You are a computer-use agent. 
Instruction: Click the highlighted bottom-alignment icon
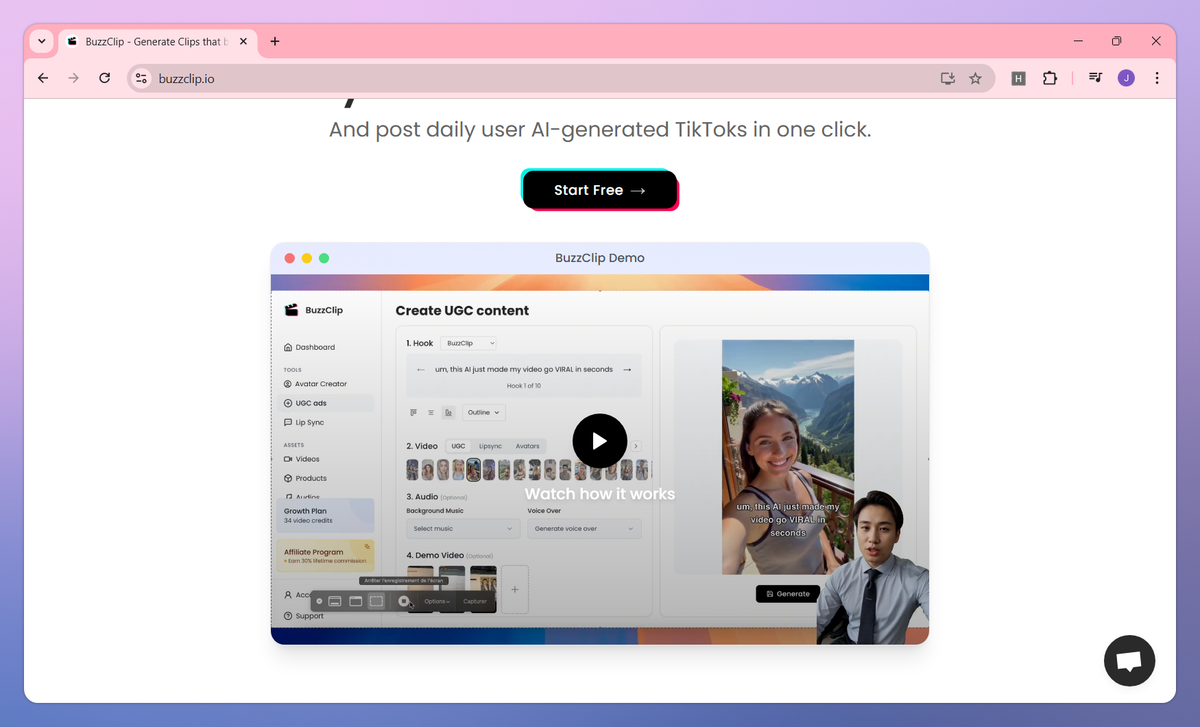(448, 412)
